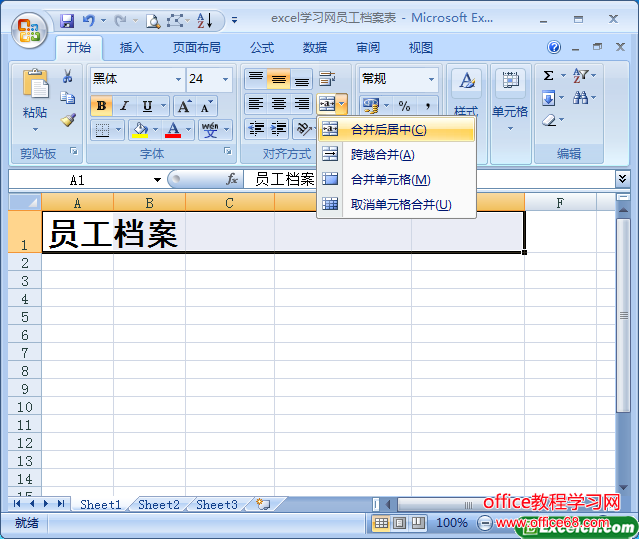Zoom out using the minus button

[x=485, y=523]
